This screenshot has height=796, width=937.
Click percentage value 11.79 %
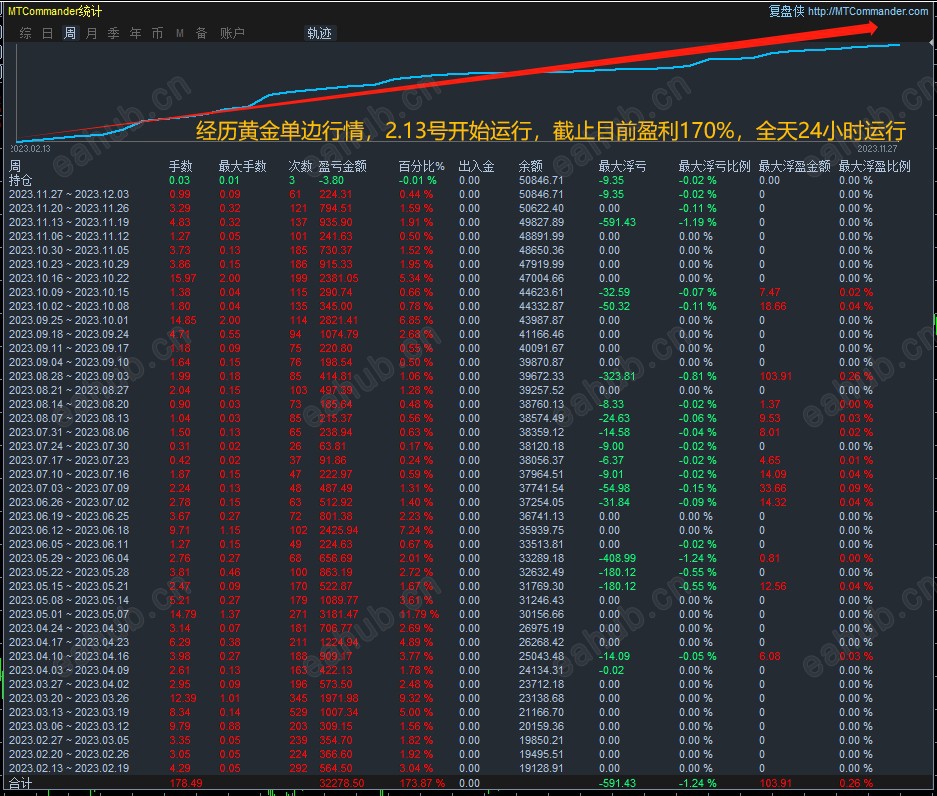tap(419, 614)
